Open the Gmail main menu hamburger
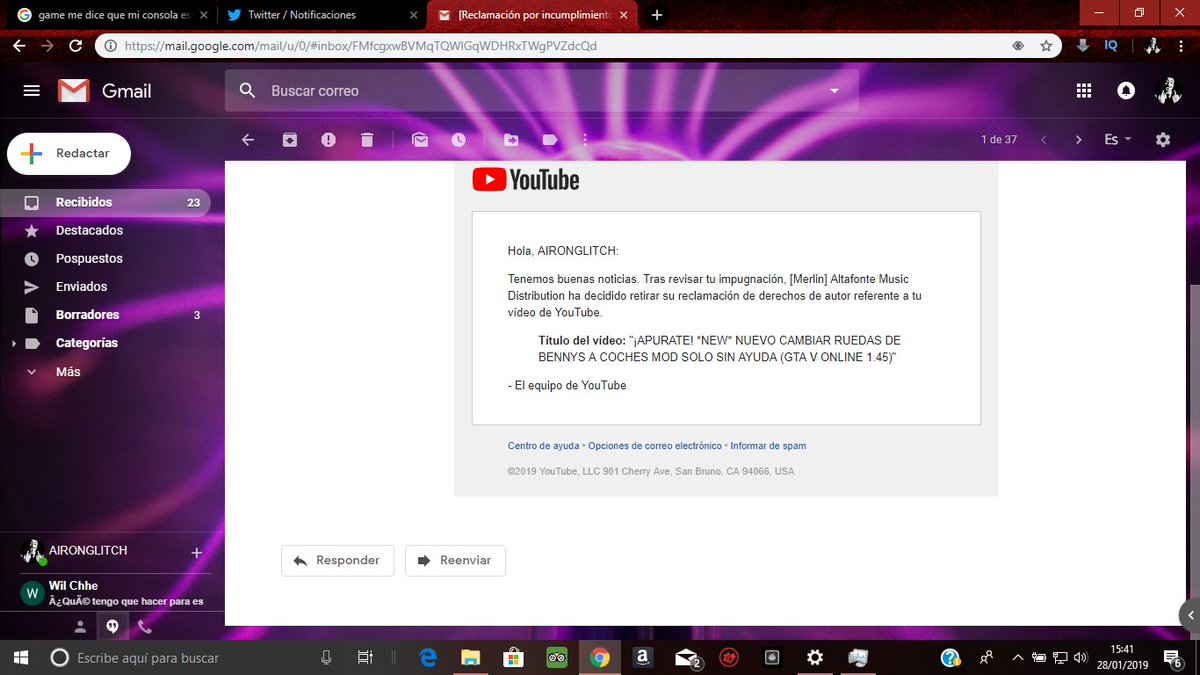 31,90
